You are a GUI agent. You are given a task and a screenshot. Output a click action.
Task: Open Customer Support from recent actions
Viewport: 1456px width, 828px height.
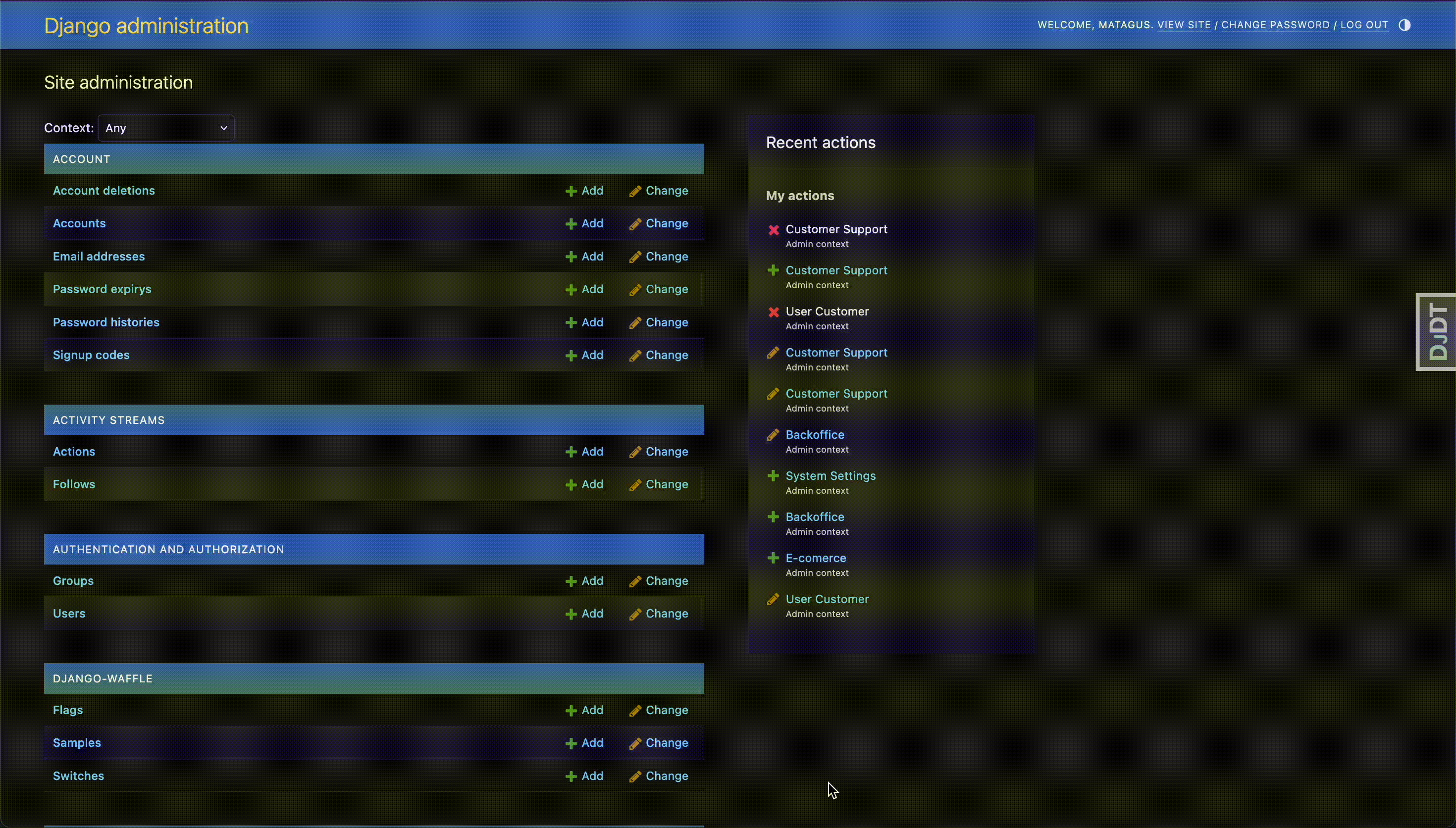point(836,270)
